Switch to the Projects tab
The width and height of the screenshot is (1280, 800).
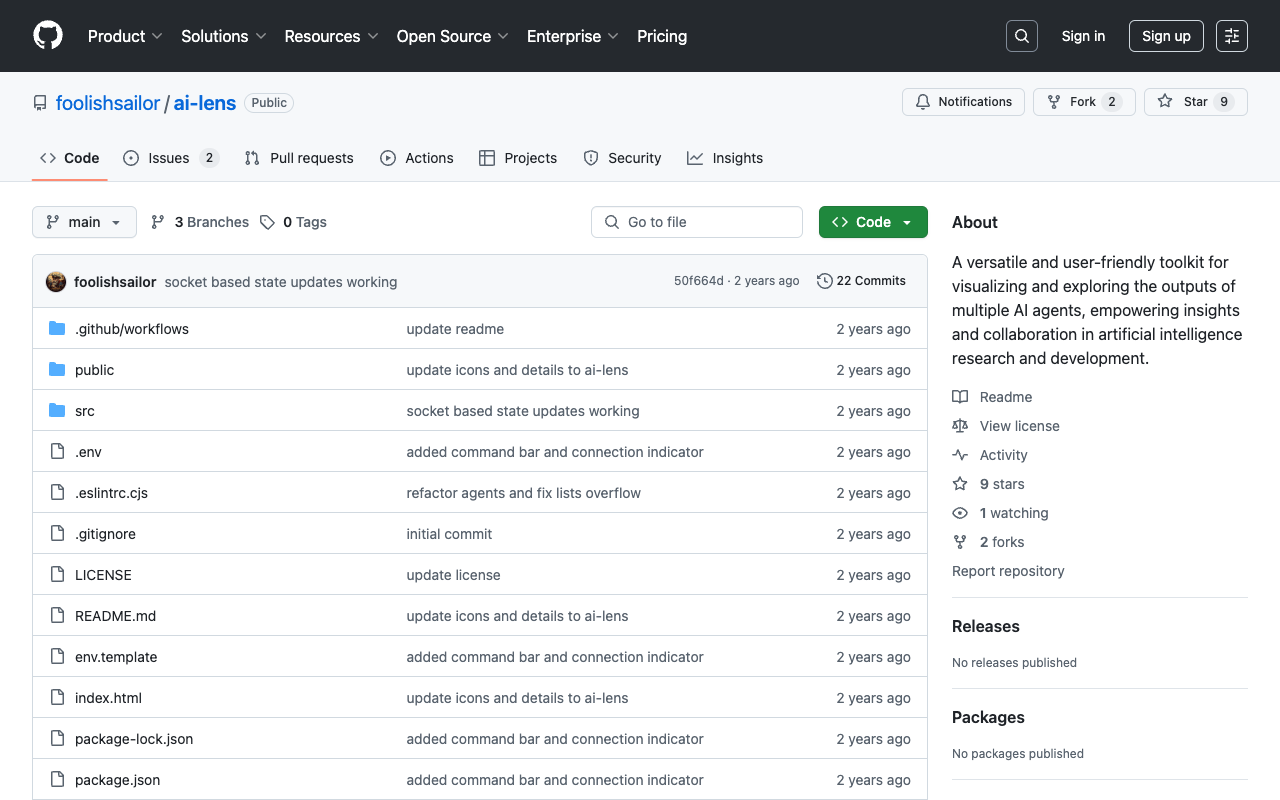(518, 158)
